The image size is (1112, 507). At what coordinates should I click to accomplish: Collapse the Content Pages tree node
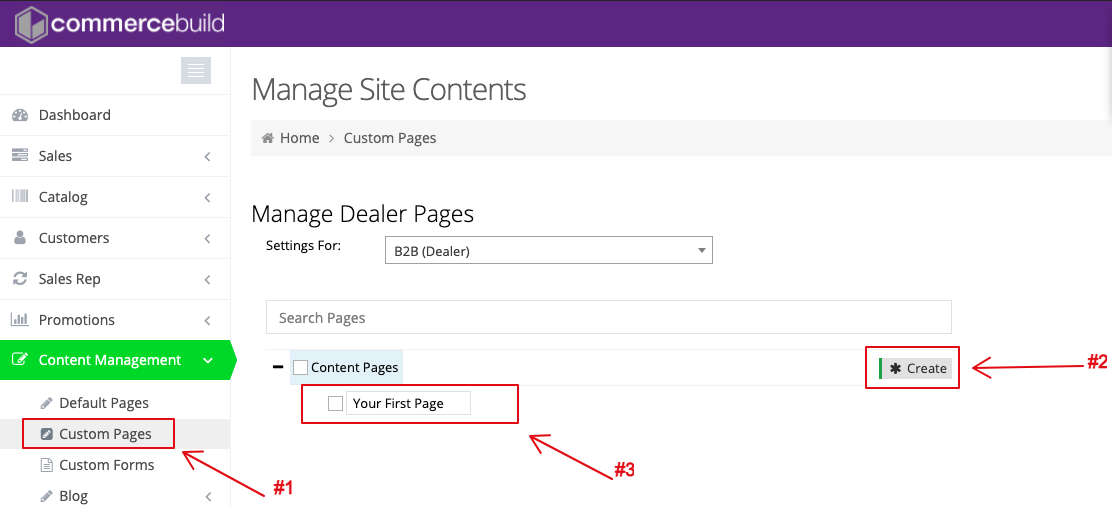click(278, 367)
